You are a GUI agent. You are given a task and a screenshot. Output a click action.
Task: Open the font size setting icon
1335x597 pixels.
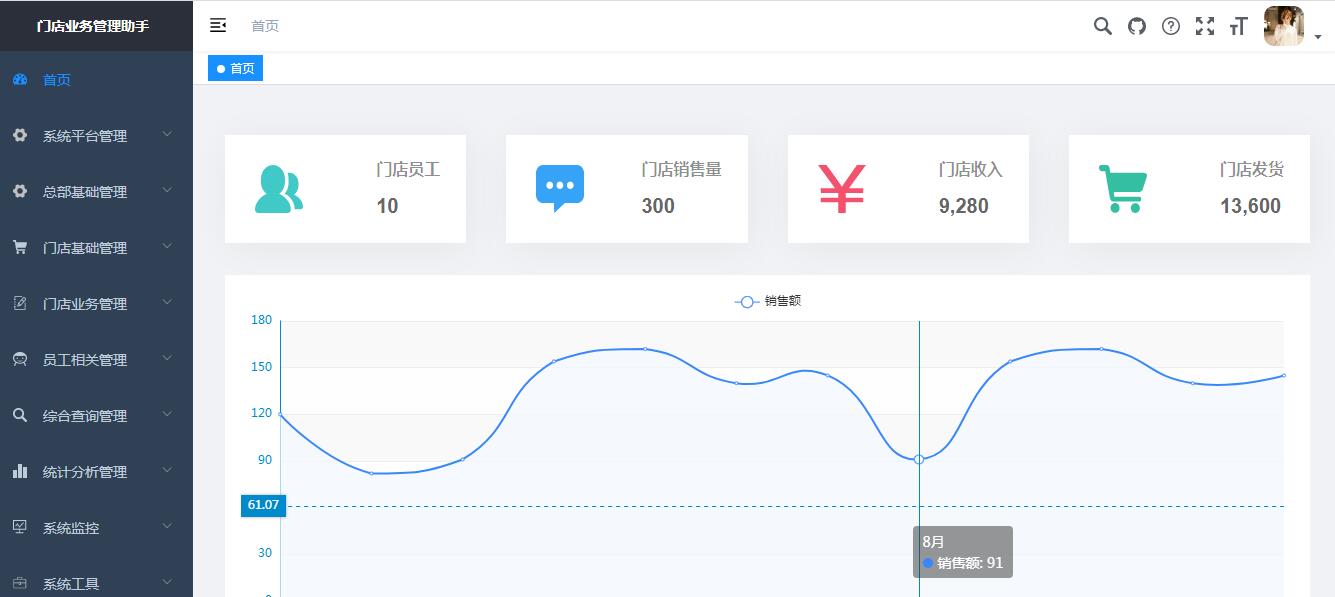pos(1239,26)
